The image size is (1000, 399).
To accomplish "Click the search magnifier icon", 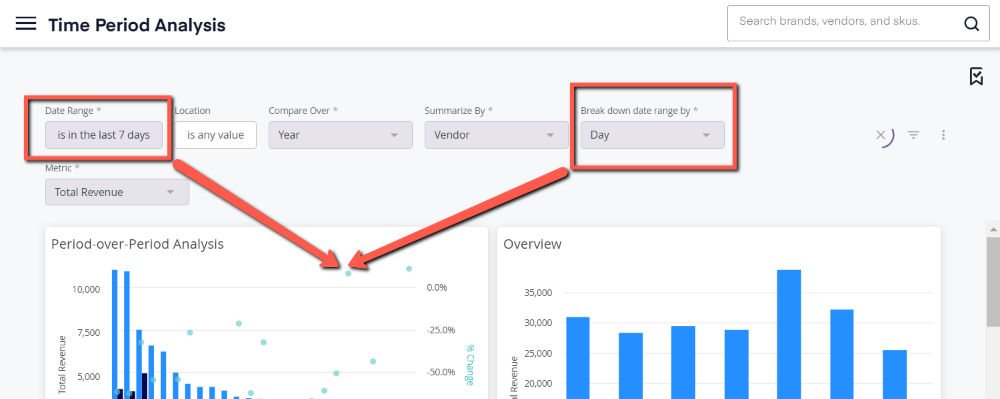I will (x=971, y=24).
